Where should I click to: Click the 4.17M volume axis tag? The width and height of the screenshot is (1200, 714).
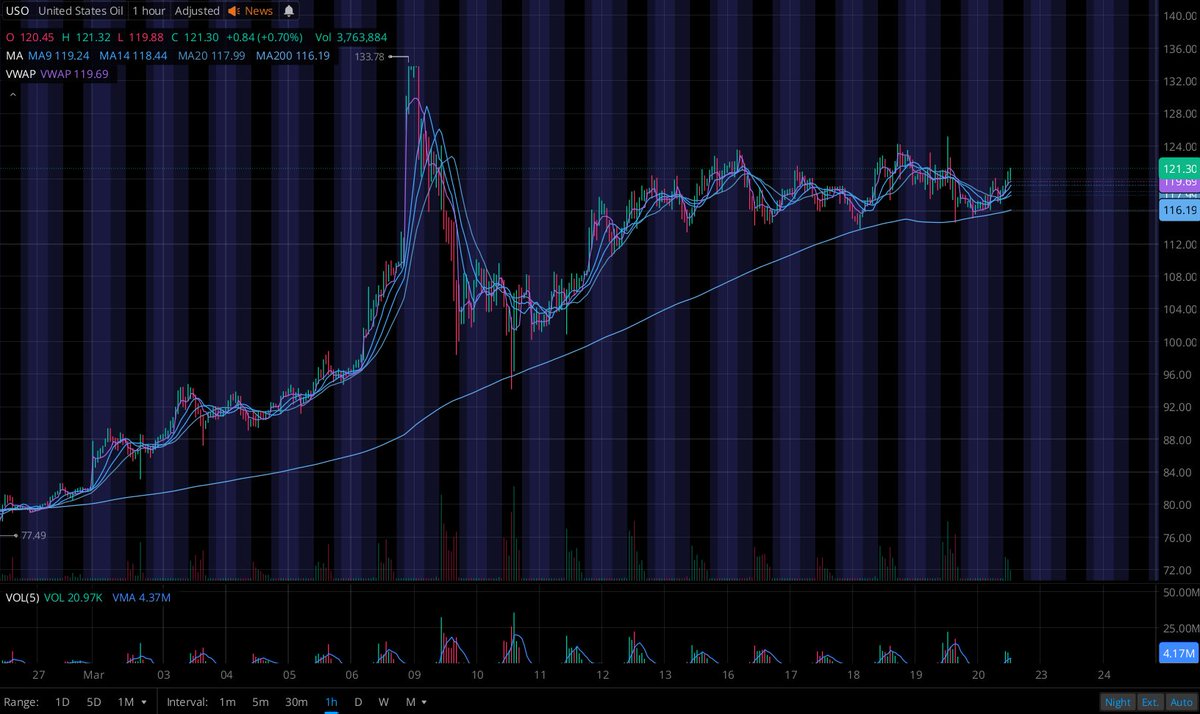[x=1179, y=654]
